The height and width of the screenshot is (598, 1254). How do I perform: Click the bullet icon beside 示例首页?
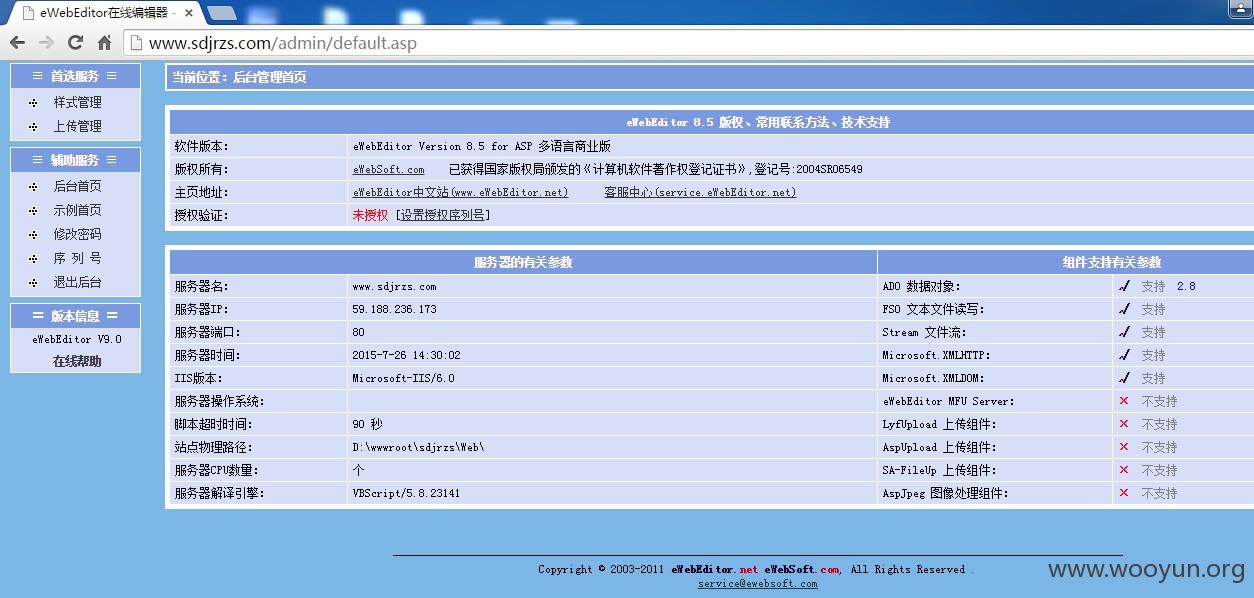[x=33, y=210]
